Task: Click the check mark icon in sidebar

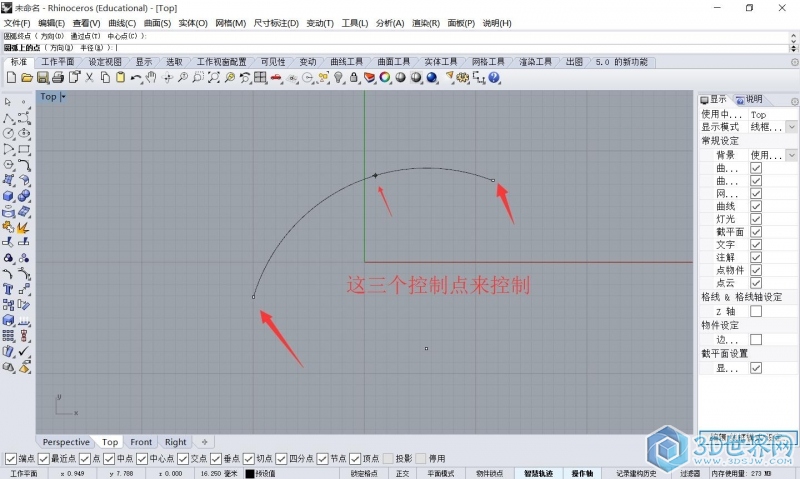Action: (x=24, y=351)
